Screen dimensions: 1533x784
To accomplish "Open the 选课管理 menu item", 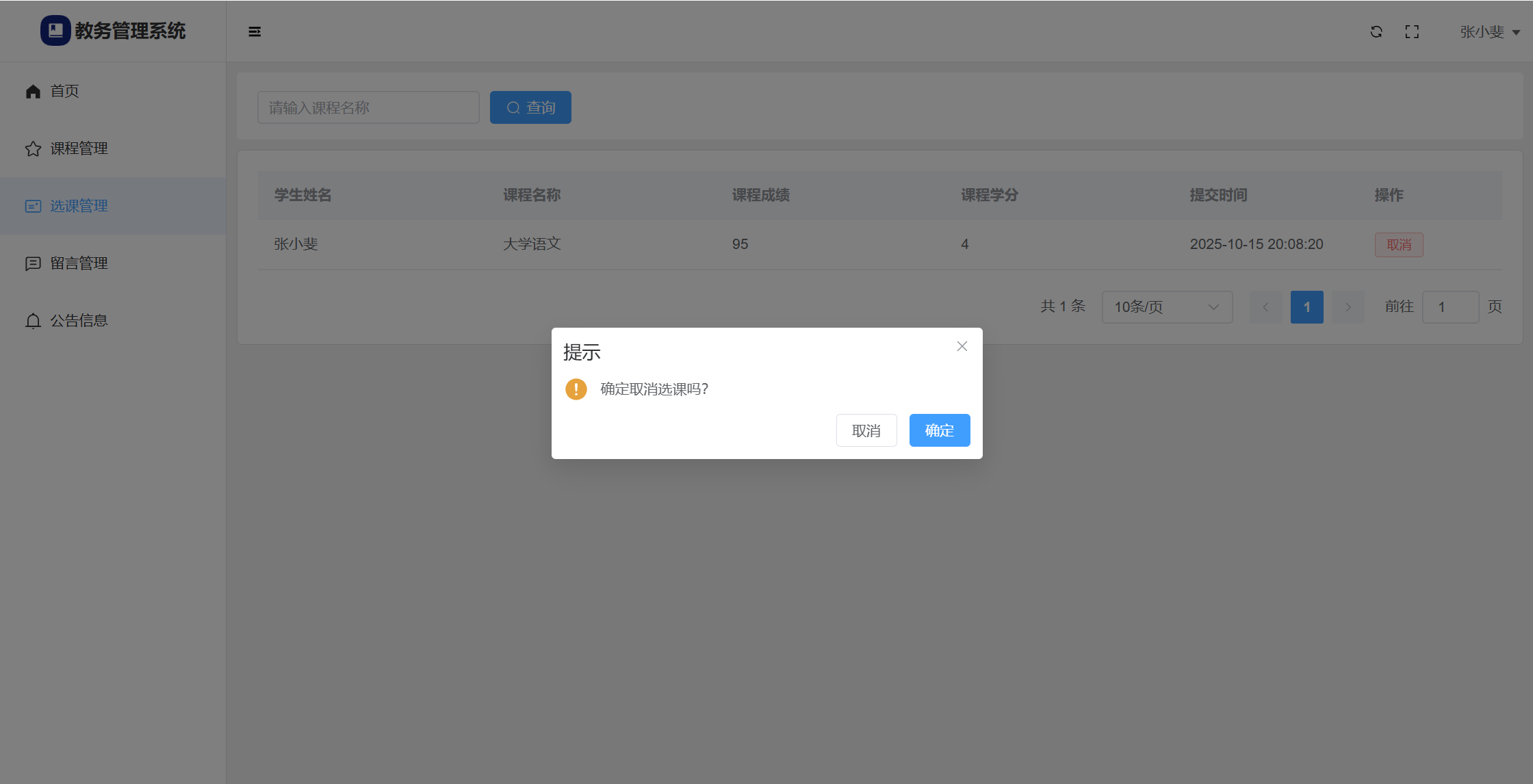I will (79, 206).
